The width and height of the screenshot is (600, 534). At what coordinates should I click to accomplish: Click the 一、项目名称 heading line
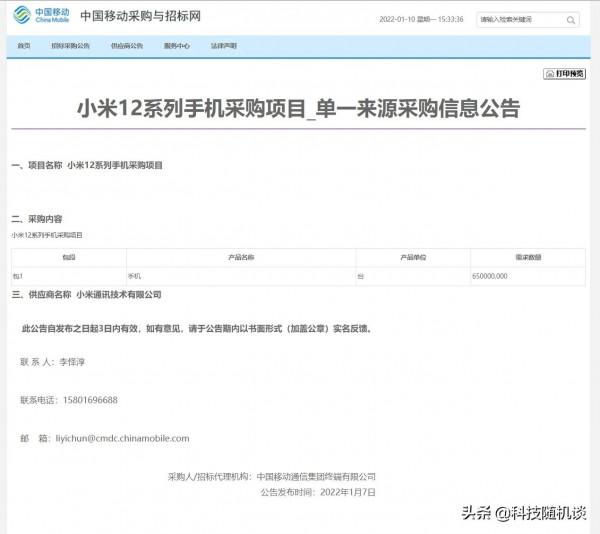87,165
